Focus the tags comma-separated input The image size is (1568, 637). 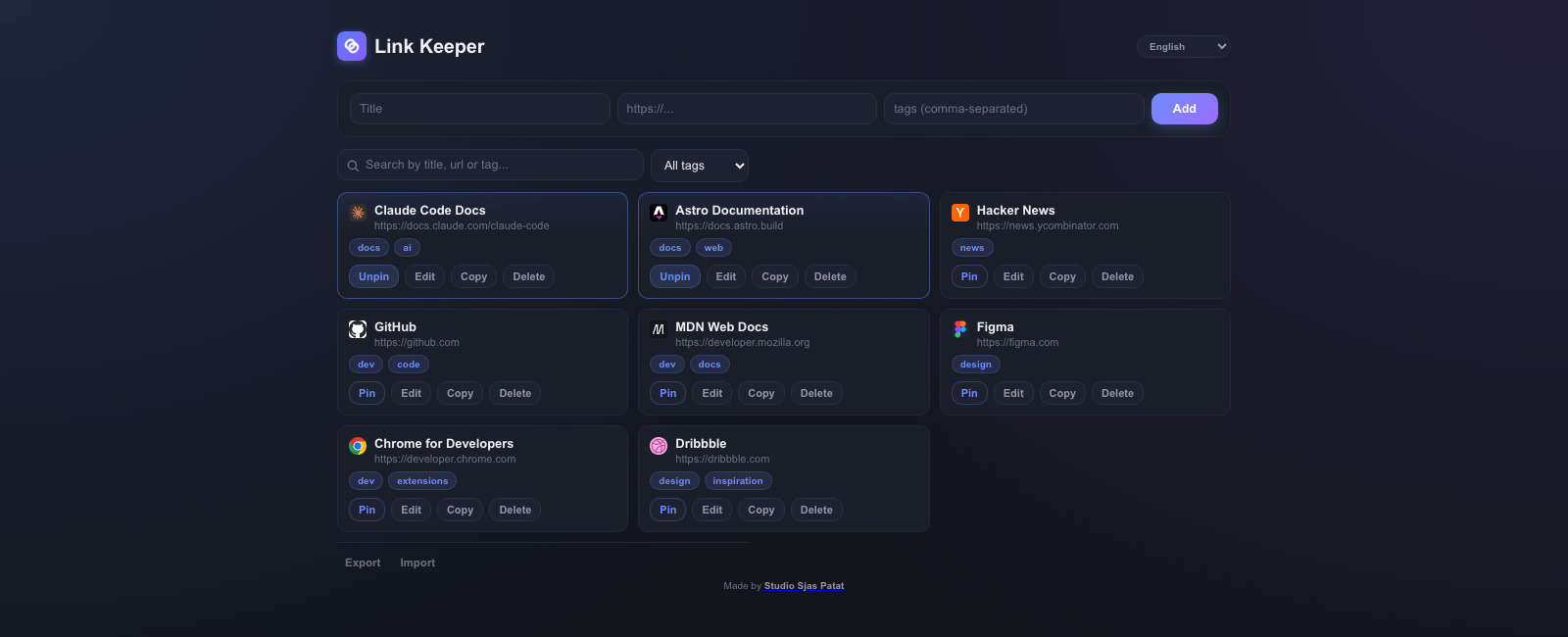(x=1013, y=109)
